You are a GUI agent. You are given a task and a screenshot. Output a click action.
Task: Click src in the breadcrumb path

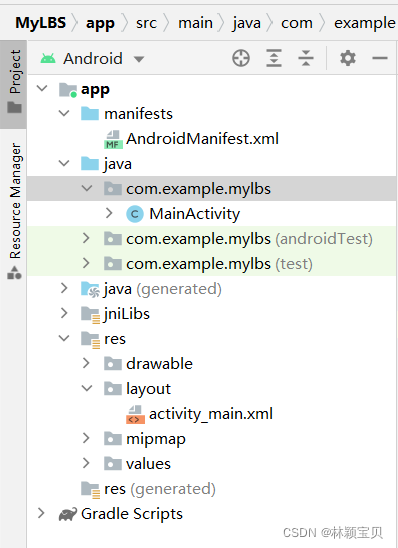[x=146, y=23]
